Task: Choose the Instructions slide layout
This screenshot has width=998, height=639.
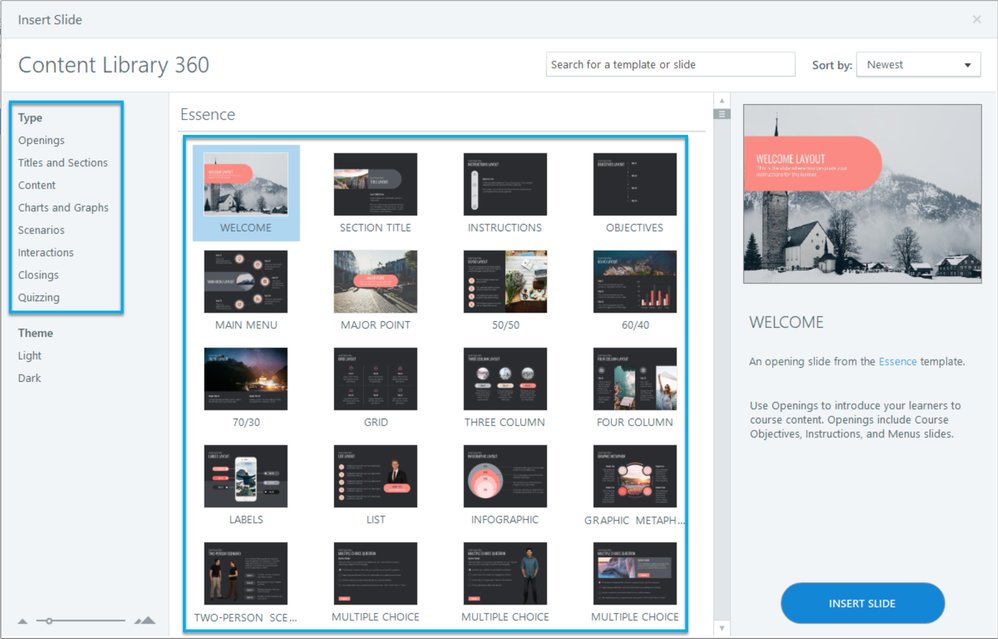Action: (x=505, y=185)
